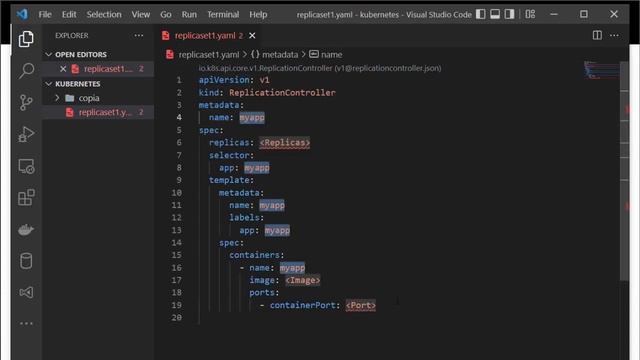Collapse the Open Editors section

[x=49, y=54]
